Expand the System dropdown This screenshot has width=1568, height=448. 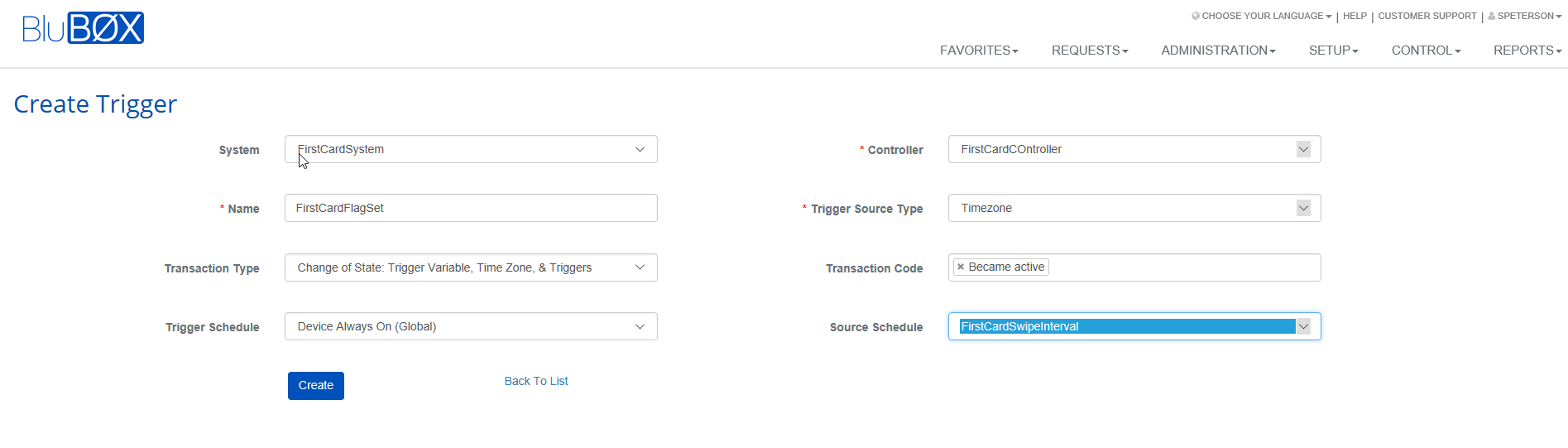(x=471, y=149)
